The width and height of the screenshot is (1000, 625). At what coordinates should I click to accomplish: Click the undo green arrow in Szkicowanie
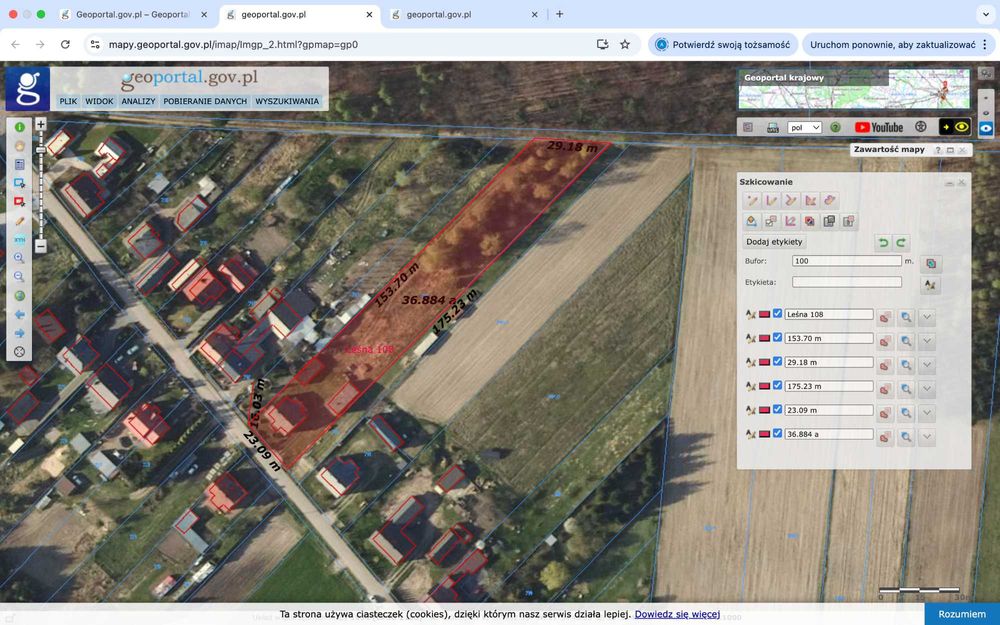pos(883,242)
